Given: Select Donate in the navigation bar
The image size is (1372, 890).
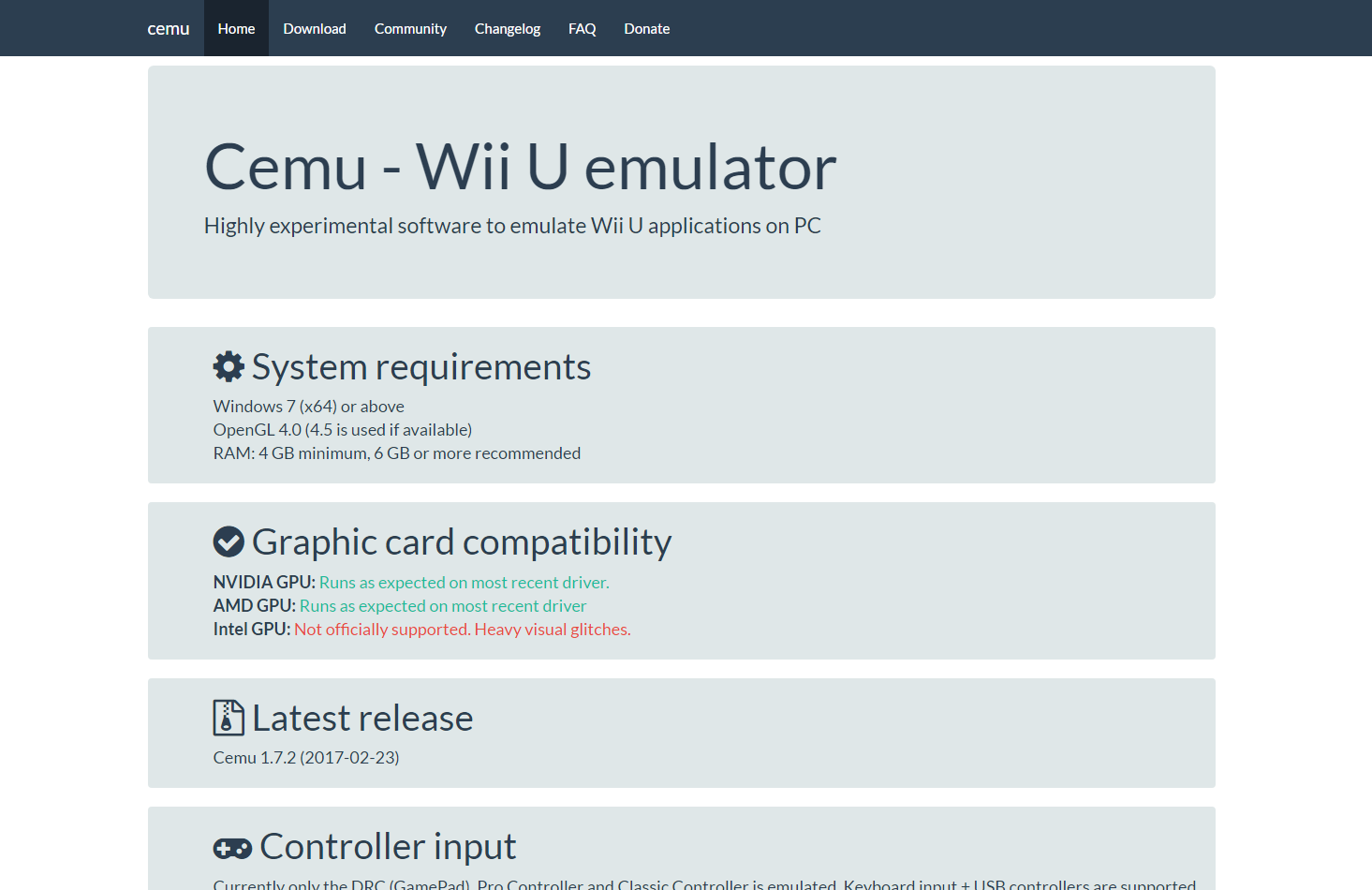Looking at the screenshot, I should click(647, 28).
